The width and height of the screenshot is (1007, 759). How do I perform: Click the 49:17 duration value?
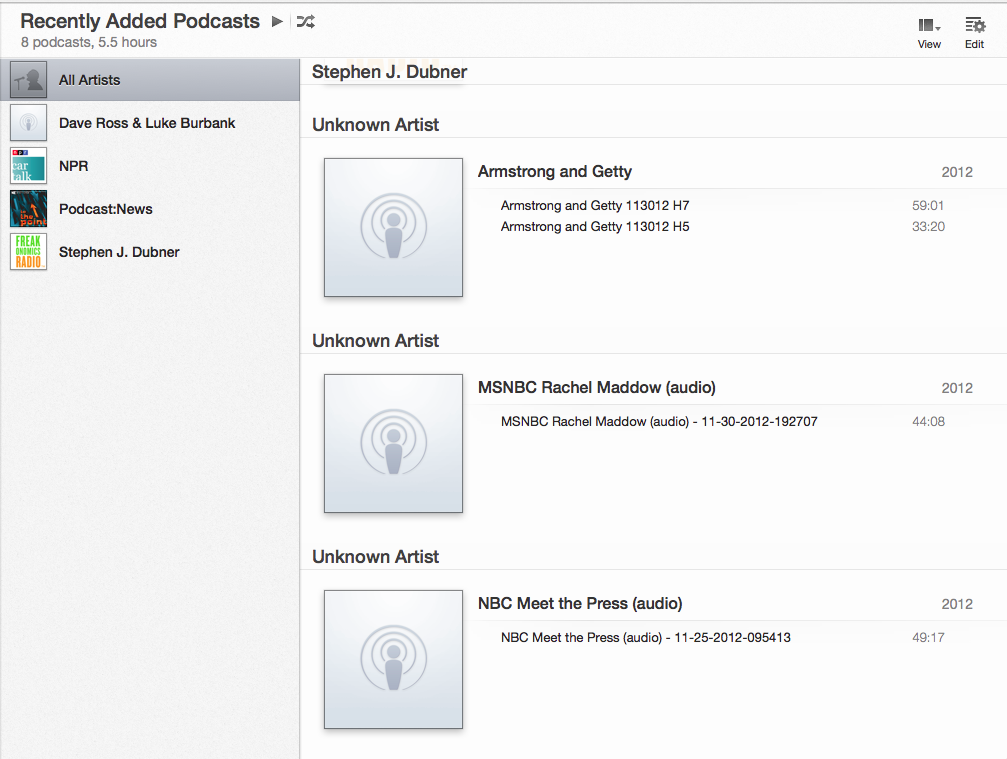pyautogui.click(x=928, y=638)
